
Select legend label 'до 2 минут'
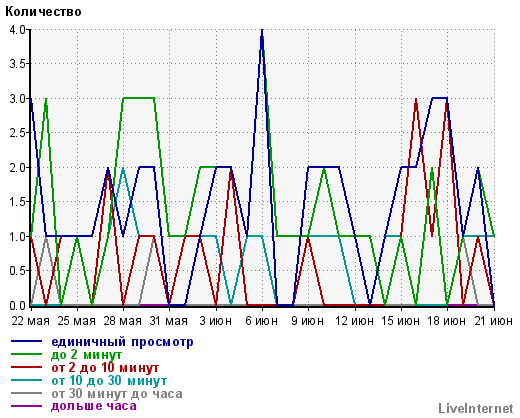click(87, 355)
